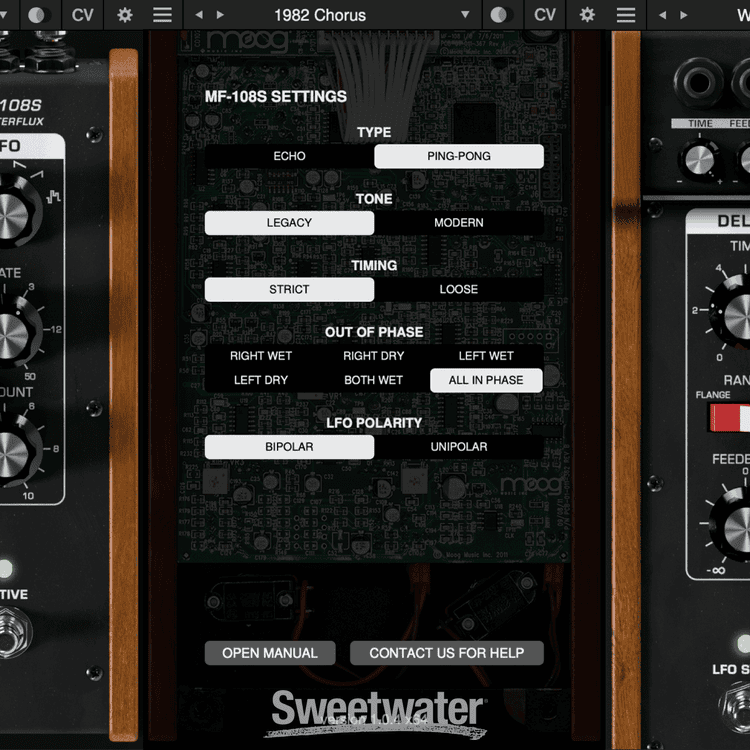Go to next preset after 1982 Chorus
This screenshot has width=750, height=750.
(220, 15)
